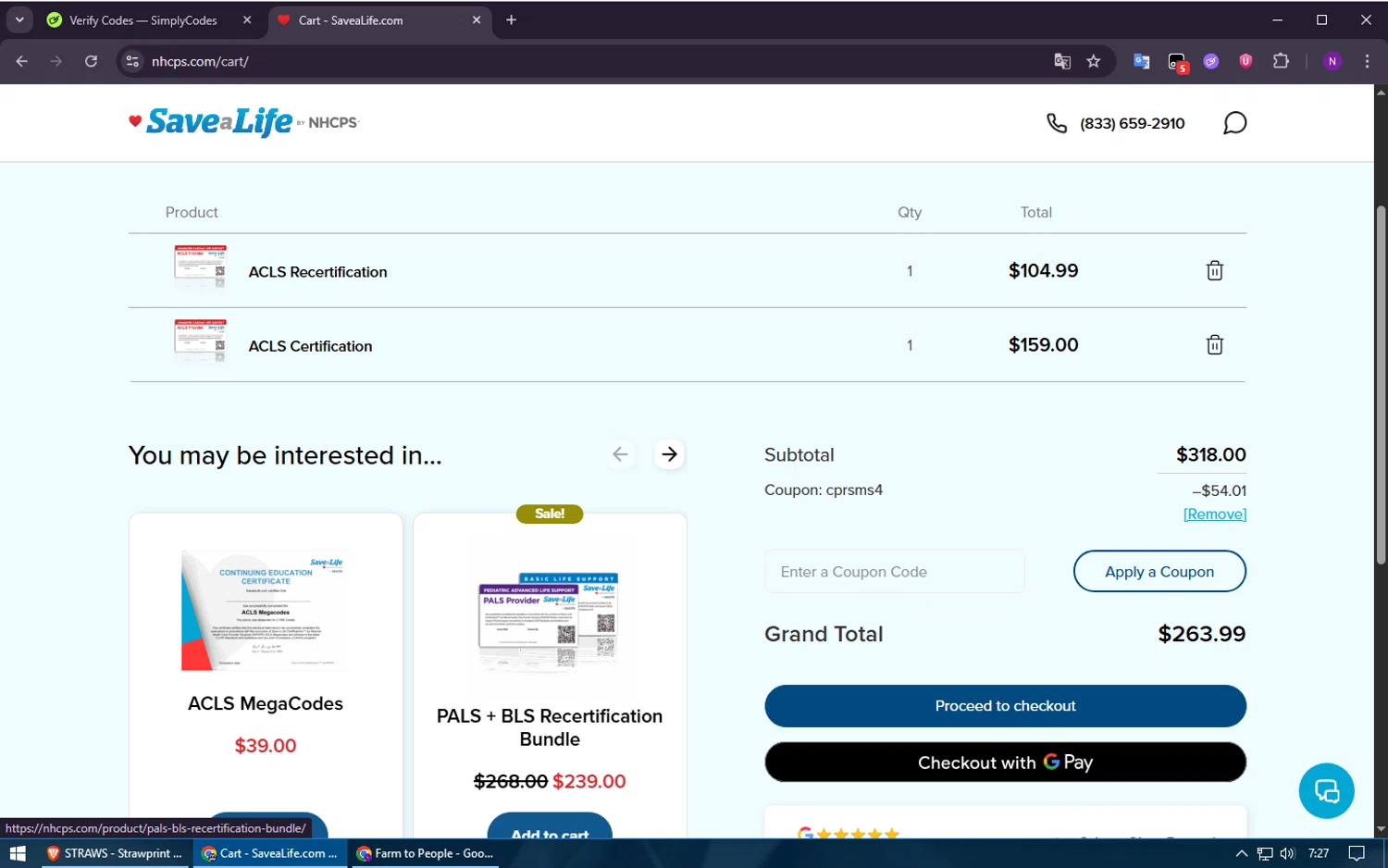This screenshot has width=1388, height=868.
Task: Delete ACLS Recertification from the cart
Action: click(x=1215, y=270)
